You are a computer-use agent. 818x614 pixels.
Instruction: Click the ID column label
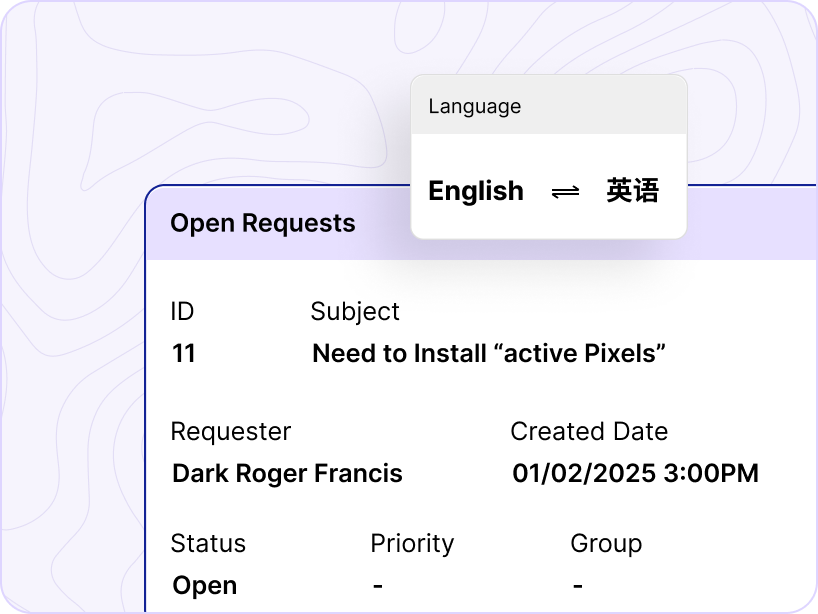coord(182,312)
